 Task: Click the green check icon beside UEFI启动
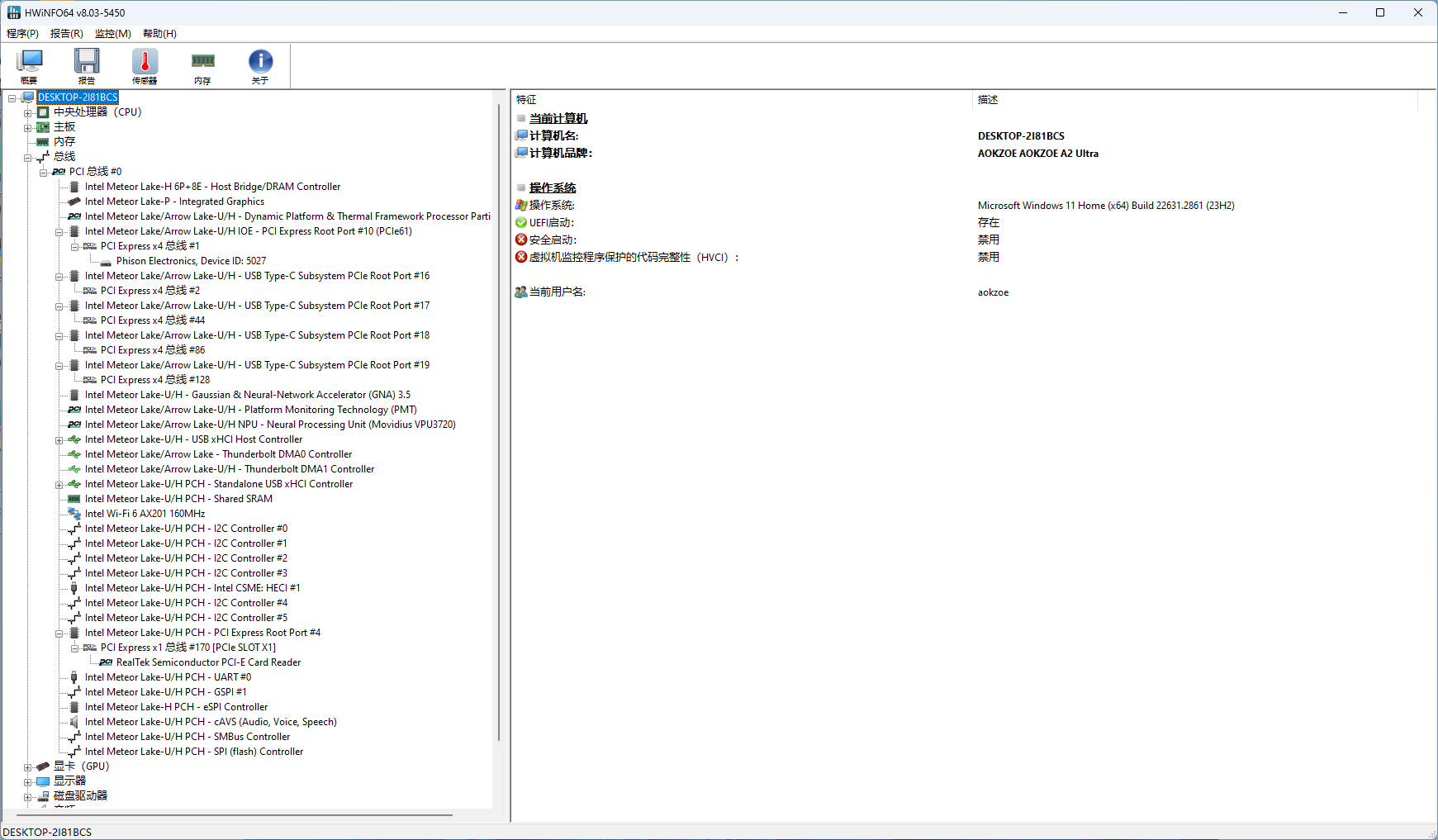(521, 222)
